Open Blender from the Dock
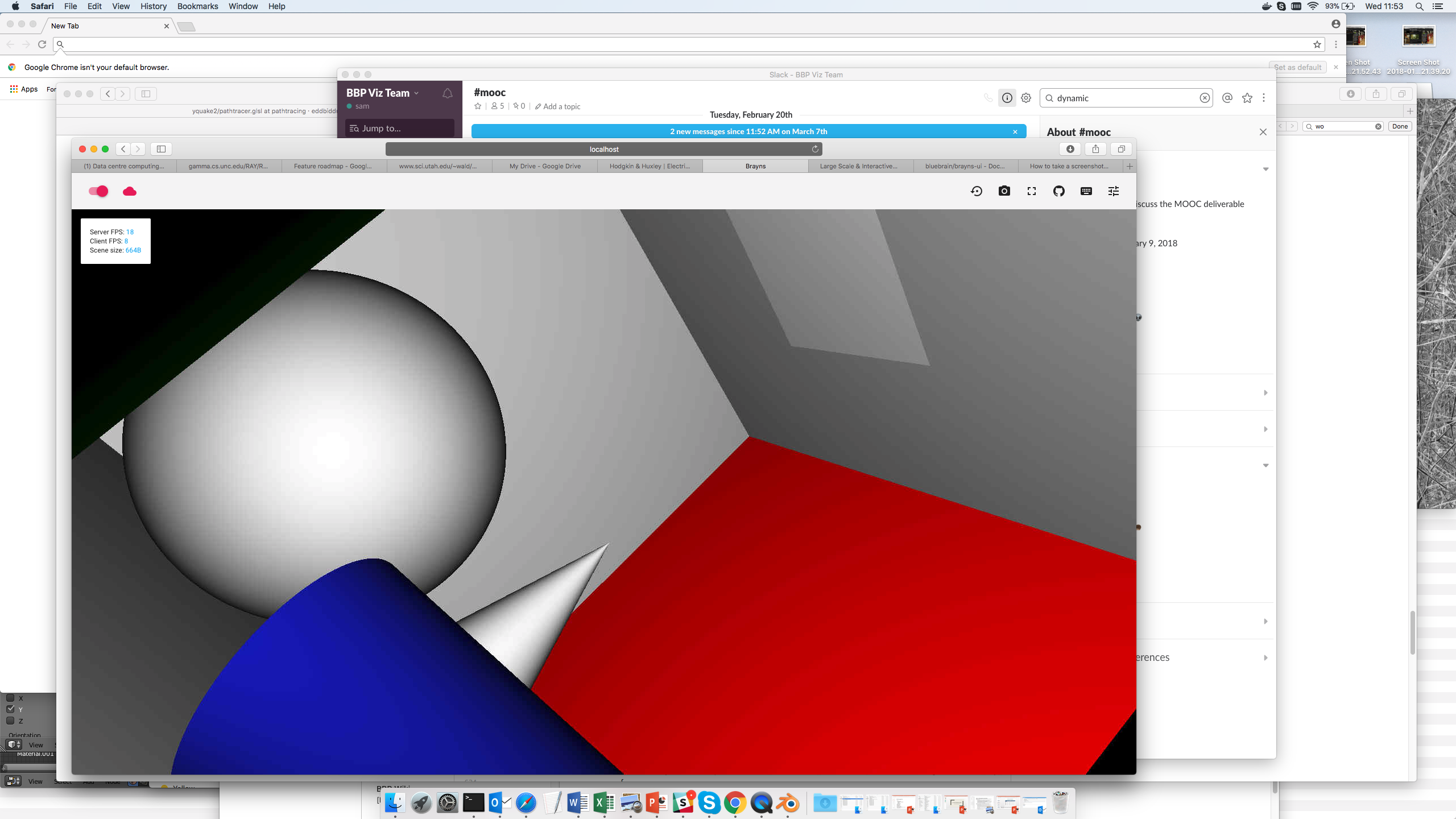 coord(788,803)
